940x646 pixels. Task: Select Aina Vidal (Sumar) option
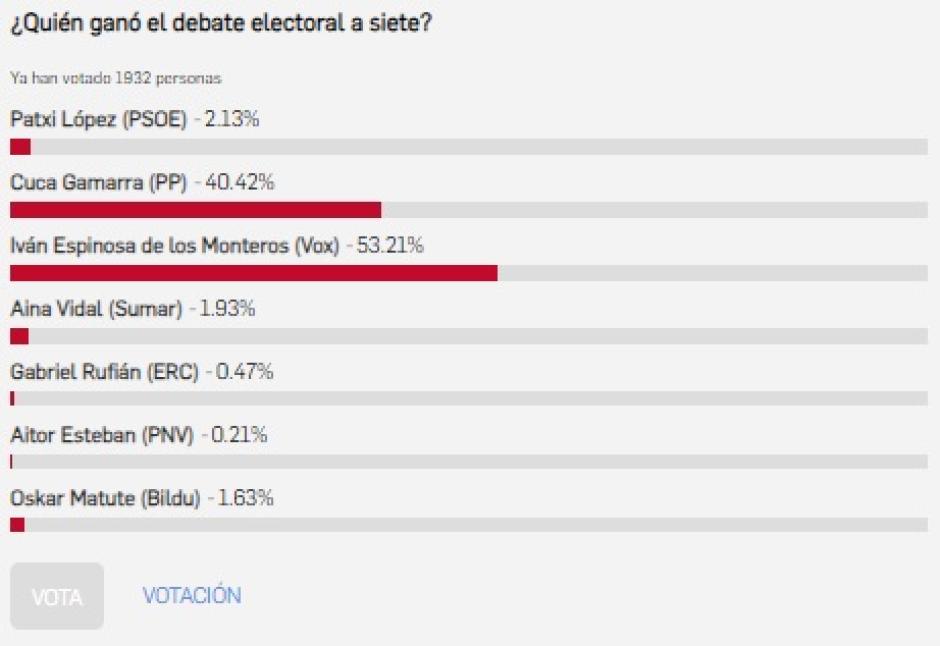coord(96,309)
